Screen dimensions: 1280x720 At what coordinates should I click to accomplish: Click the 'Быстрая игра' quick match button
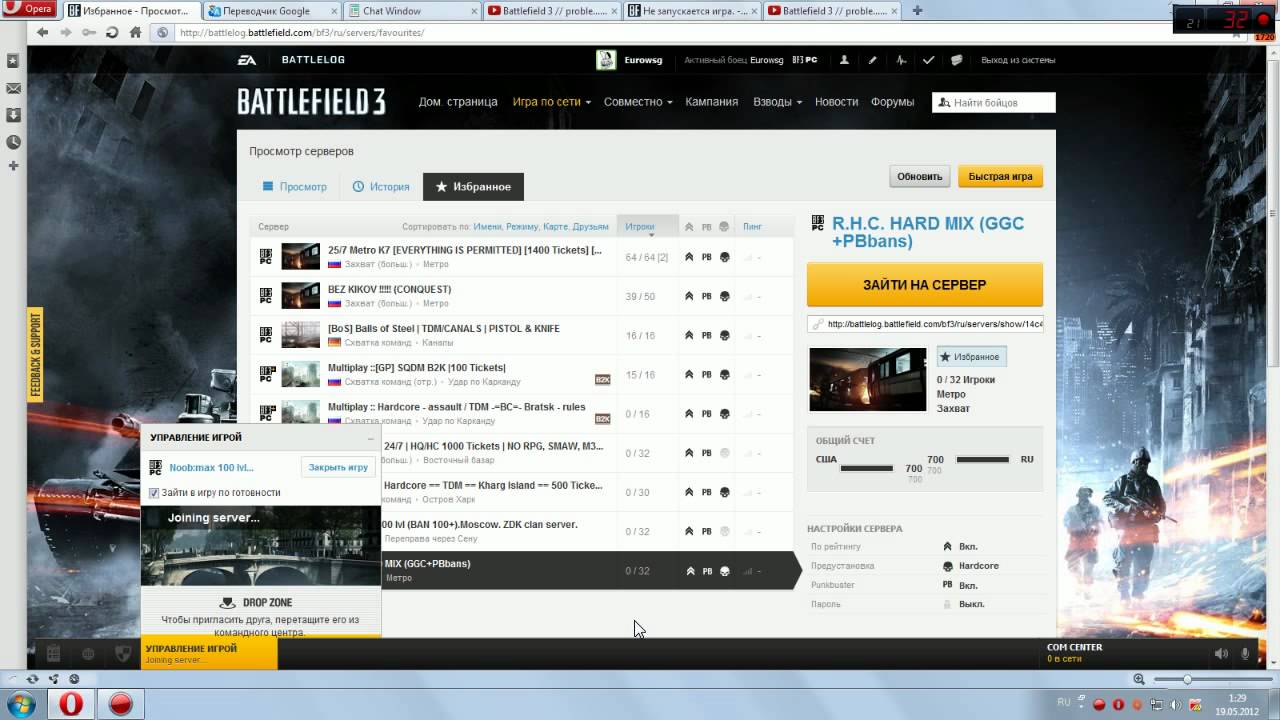(1000, 176)
